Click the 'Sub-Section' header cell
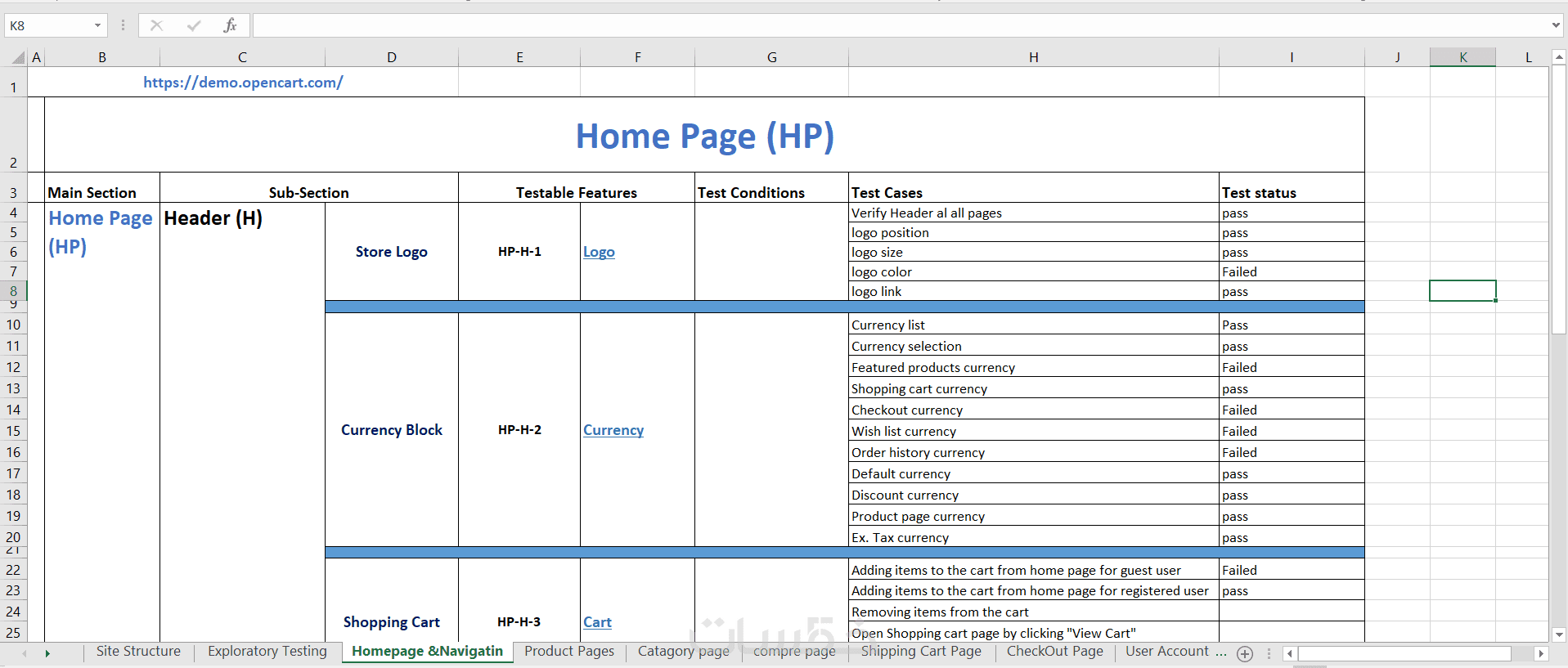1568x668 pixels. 309,187
